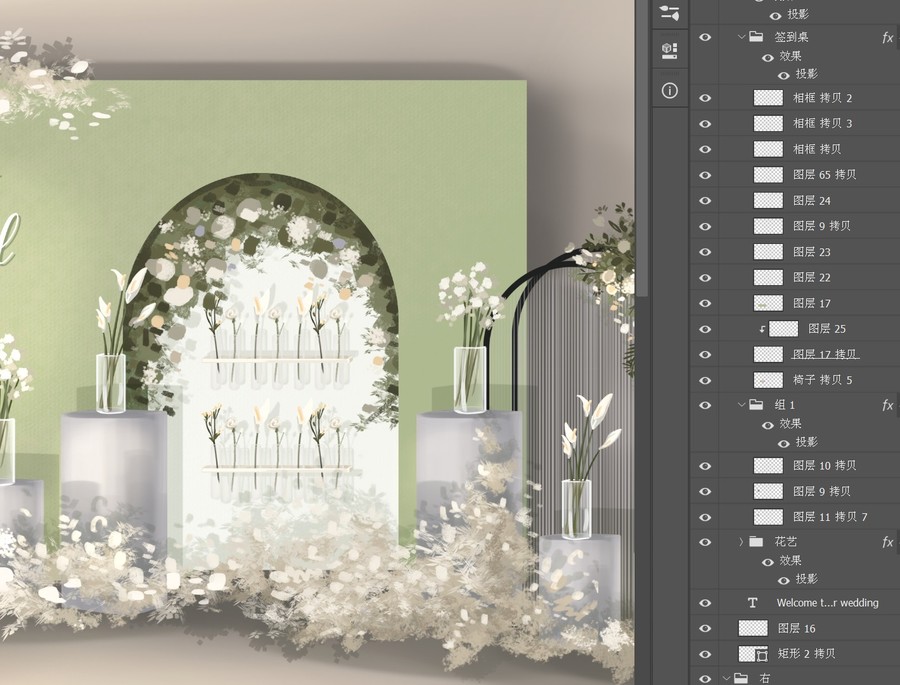The height and width of the screenshot is (685, 900).
Task: Click the folder icon of 花艺 group
Action: pyautogui.click(x=756, y=541)
